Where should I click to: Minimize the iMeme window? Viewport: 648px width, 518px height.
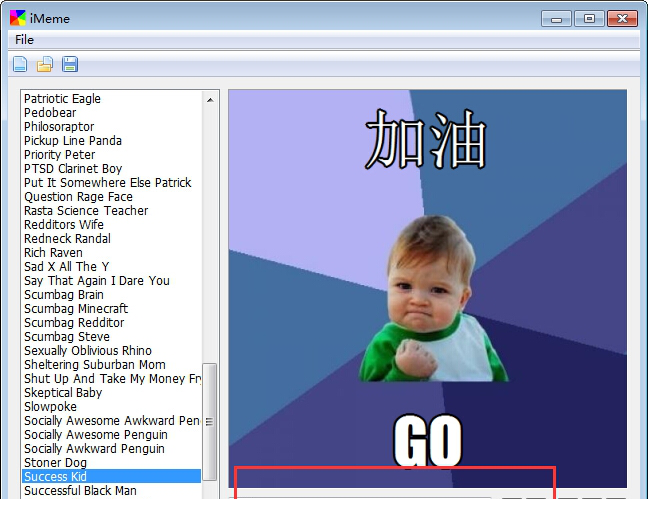pos(556,19)
